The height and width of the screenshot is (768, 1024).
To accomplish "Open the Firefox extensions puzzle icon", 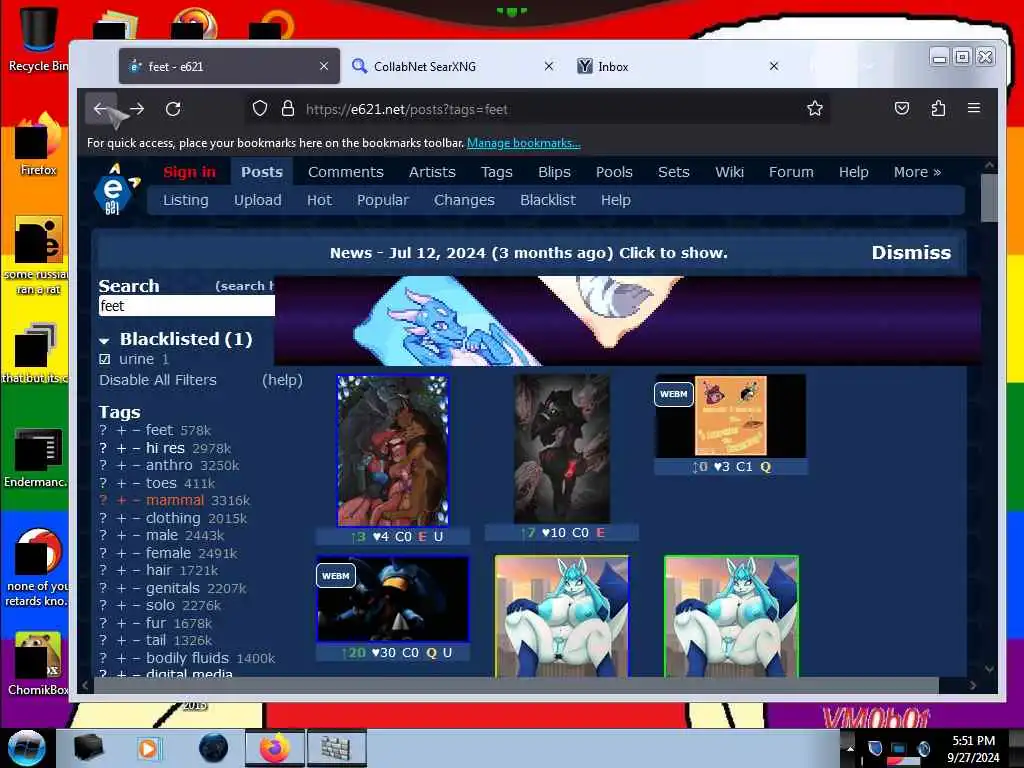I will [938, 108].
